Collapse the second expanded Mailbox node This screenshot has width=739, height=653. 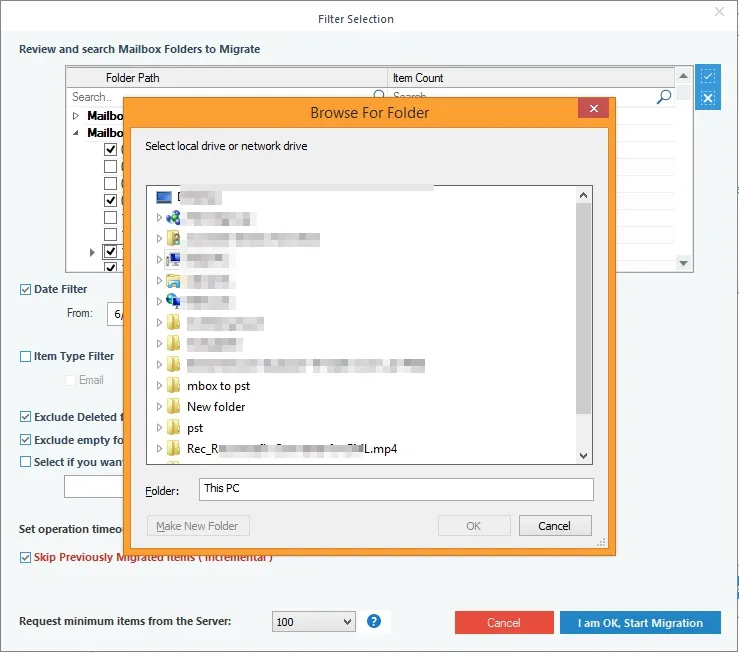click(x=76, y=133)
